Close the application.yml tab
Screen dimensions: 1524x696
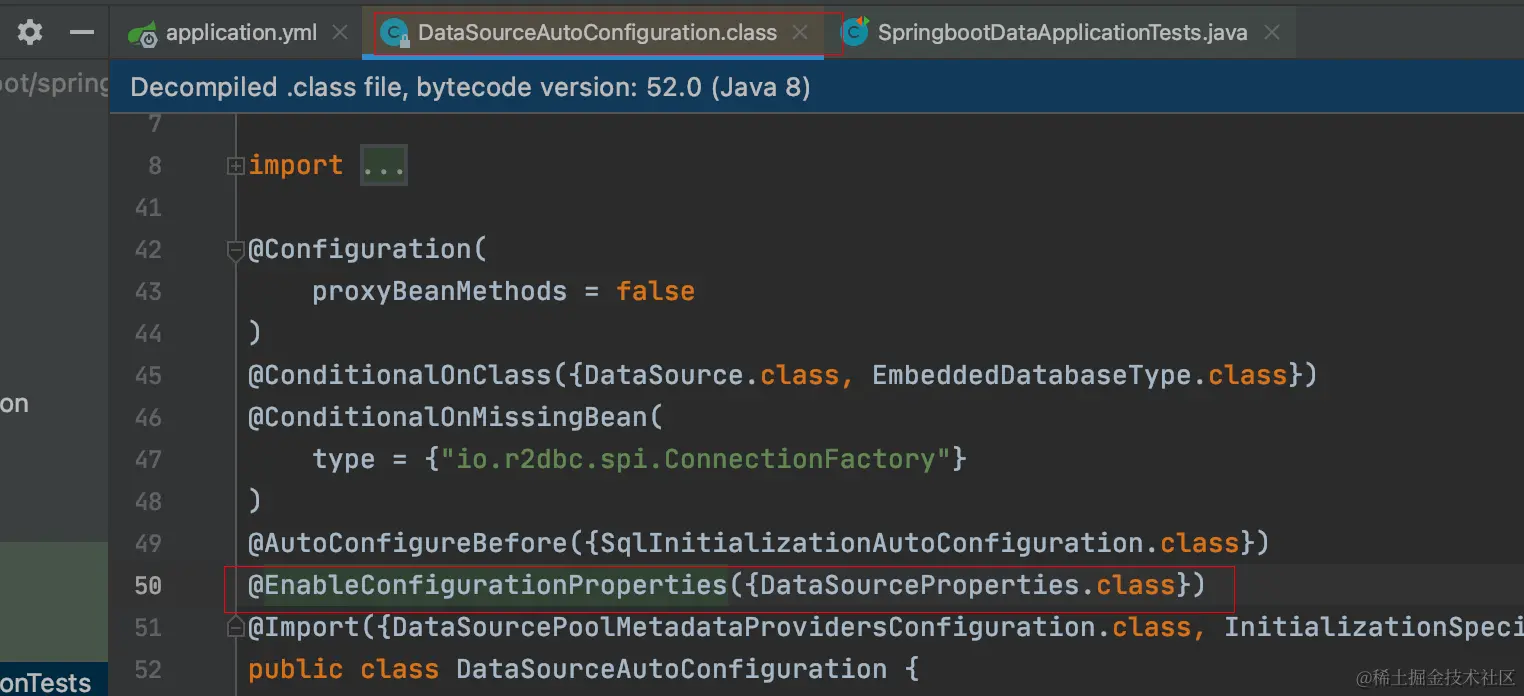(x=340, y=33)
